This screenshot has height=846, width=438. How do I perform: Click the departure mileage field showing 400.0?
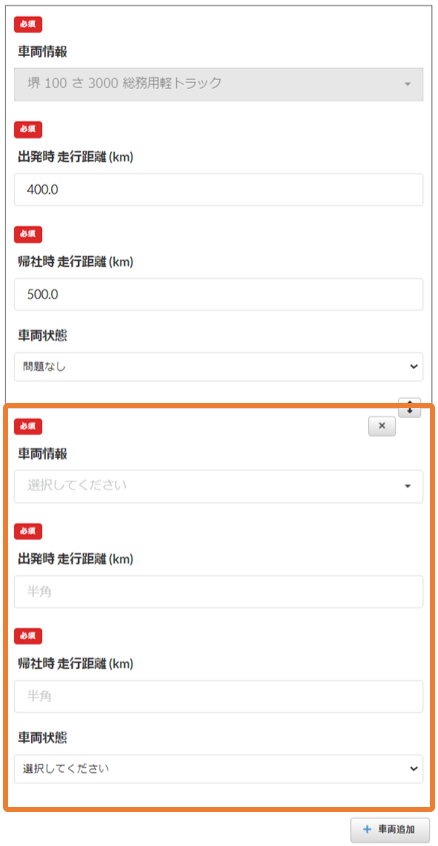tap(218, 189)
